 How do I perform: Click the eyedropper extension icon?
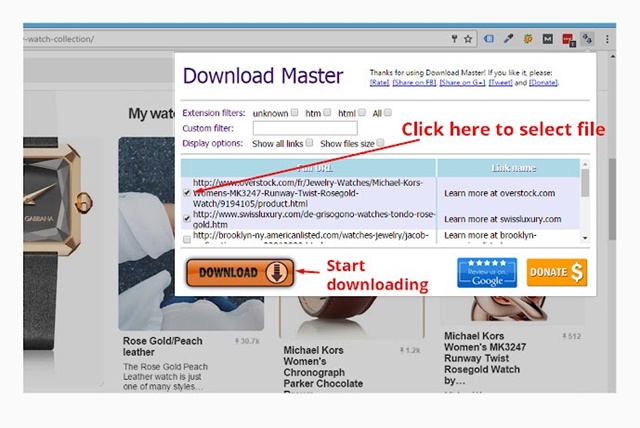coord(508,39)
